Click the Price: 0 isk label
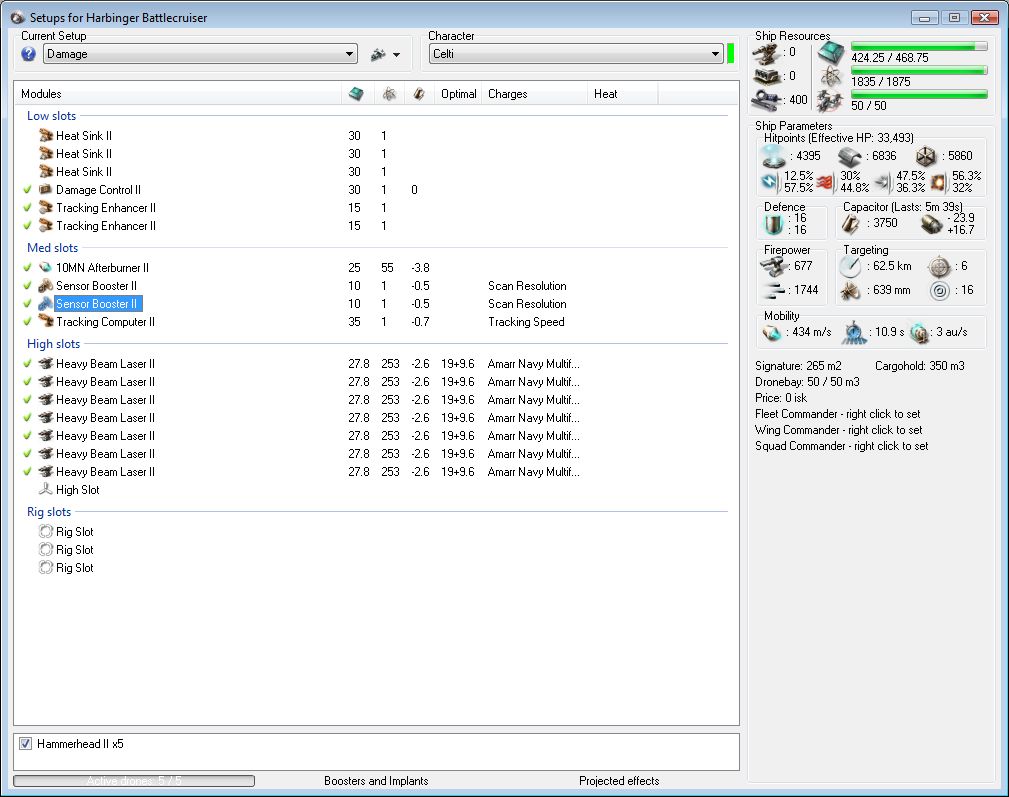 click(x=781, y=398)
